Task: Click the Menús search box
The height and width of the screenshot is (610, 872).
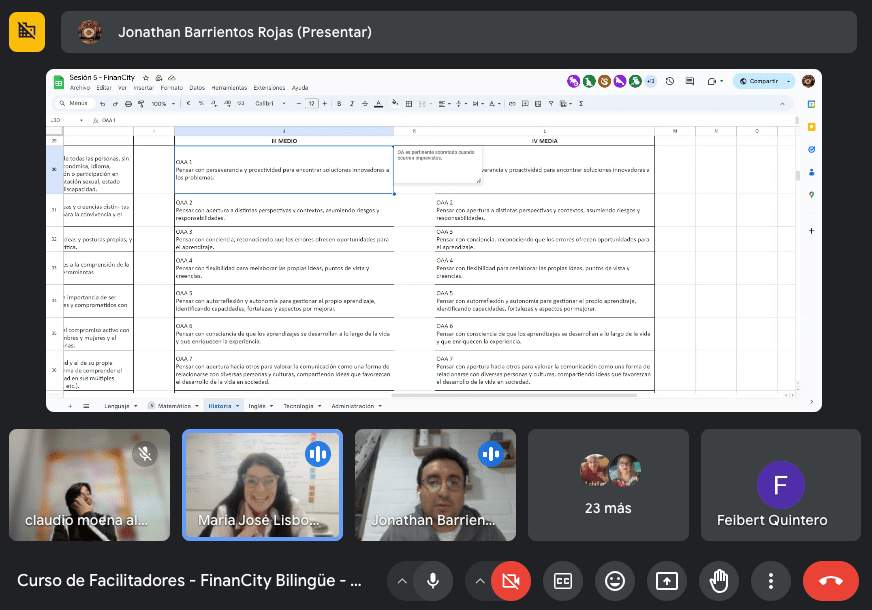Action: [x=74, y=103]
